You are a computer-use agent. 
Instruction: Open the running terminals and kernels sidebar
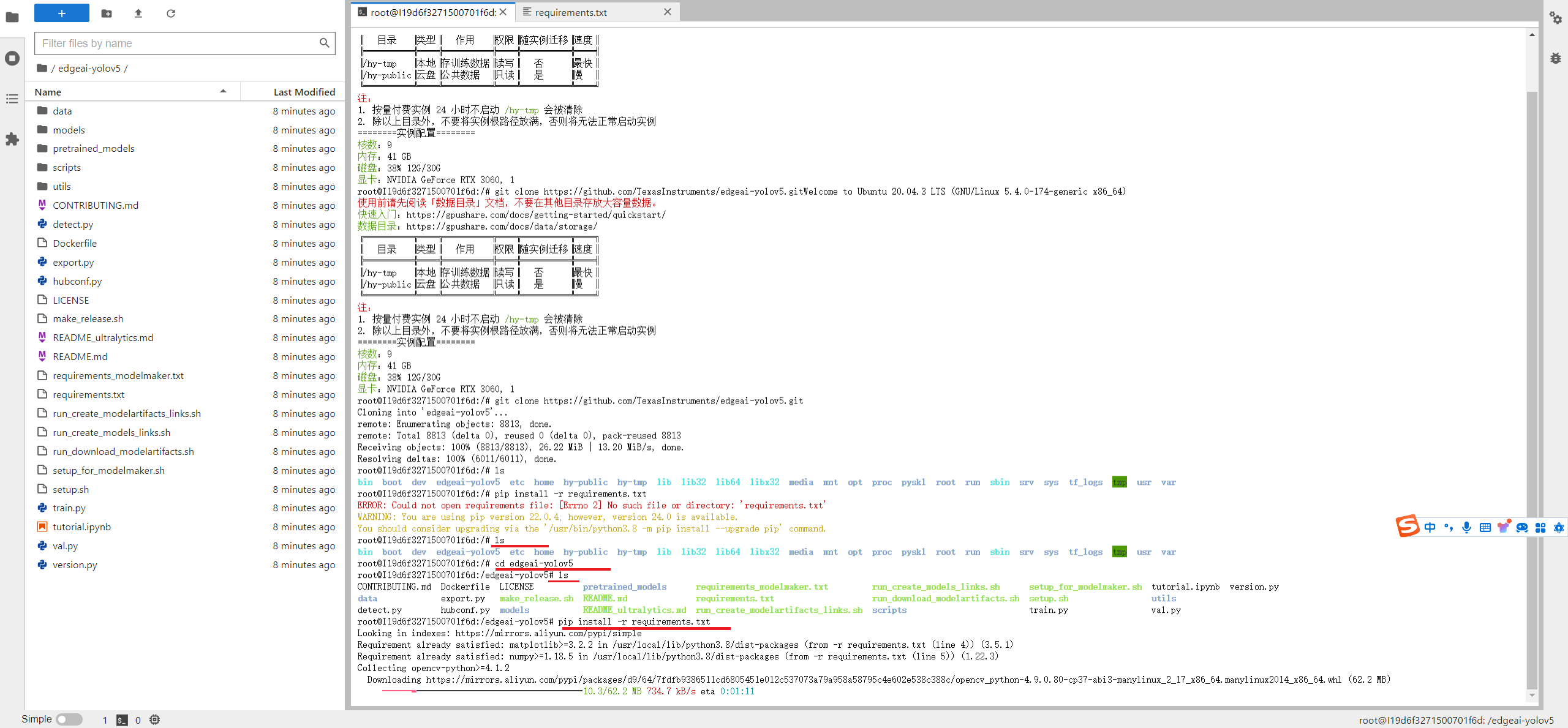tap(12, 58)
